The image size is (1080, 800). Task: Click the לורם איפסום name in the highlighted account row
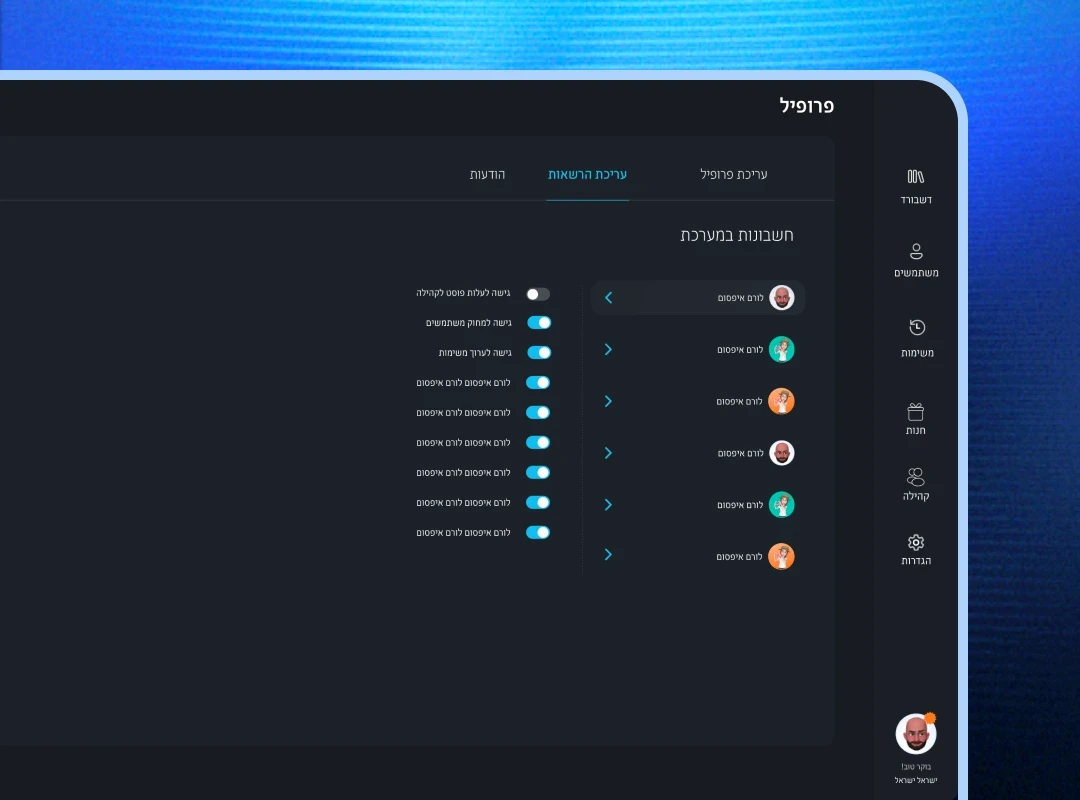pos(740,298)
